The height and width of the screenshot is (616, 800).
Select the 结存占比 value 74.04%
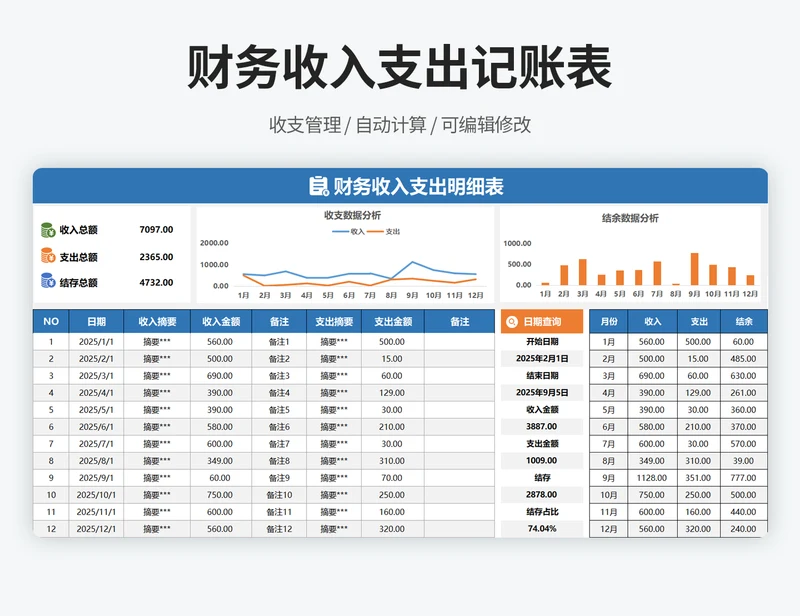[542, 529]
